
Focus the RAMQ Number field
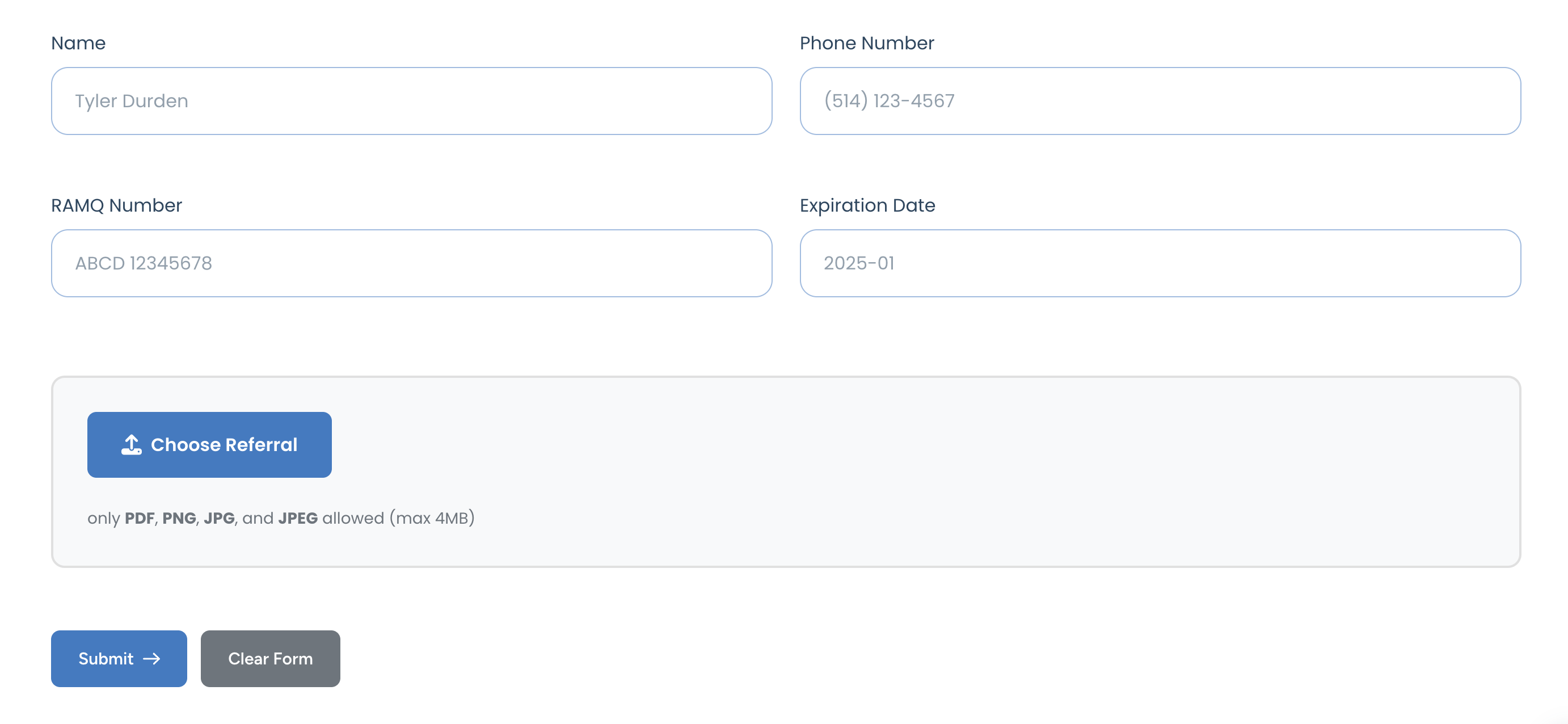(411, 263)
